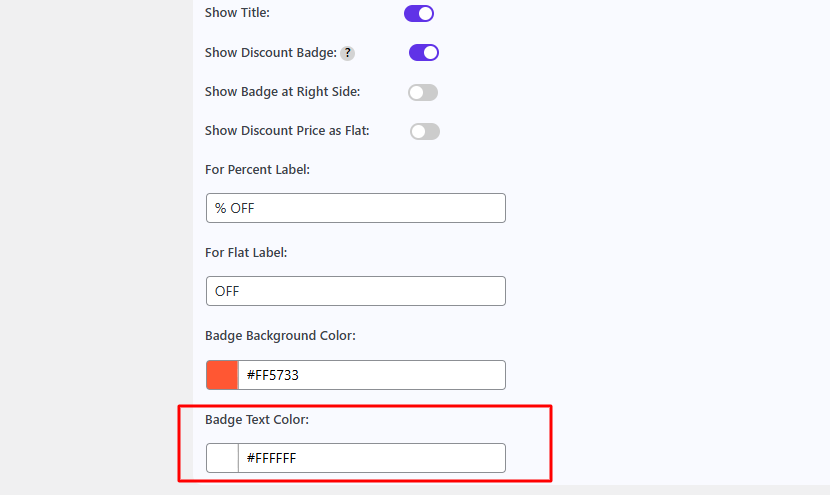Click the Badge Text Color label
The width and height of the screenshot is (830, 495).
[257, 419]
